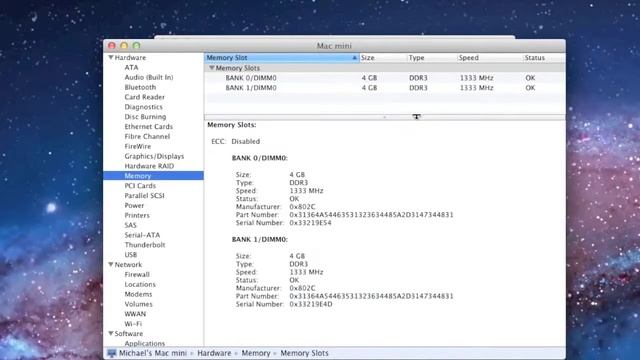Open Modems entry
Screen dimensions: 640x360
point(138,294)
